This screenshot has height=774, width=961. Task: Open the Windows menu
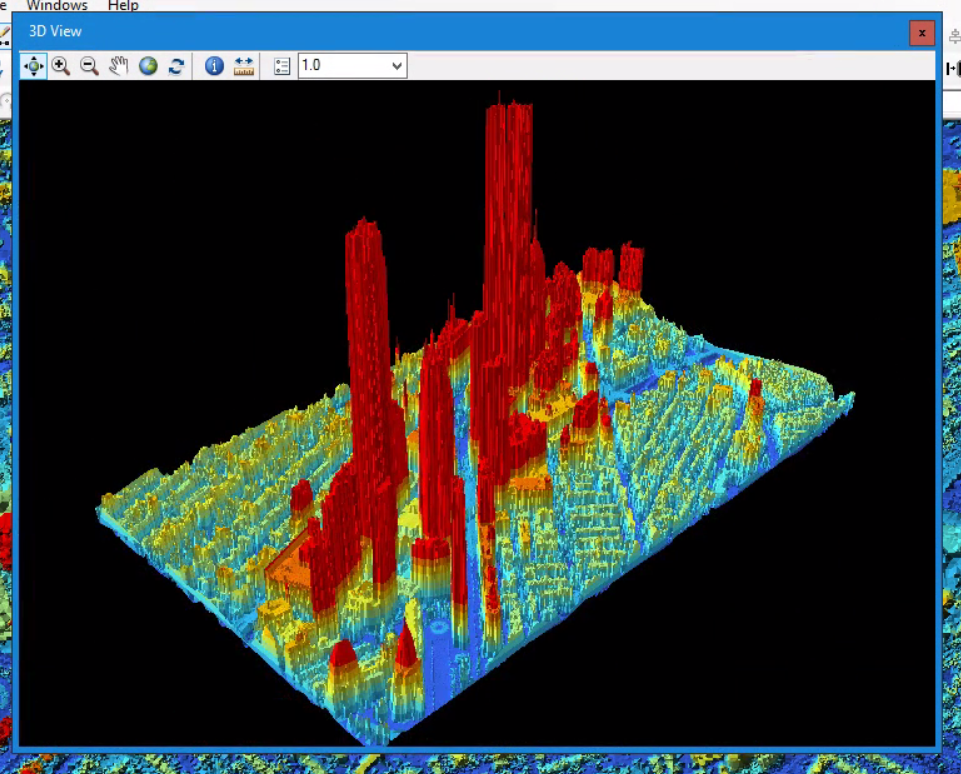56,6
